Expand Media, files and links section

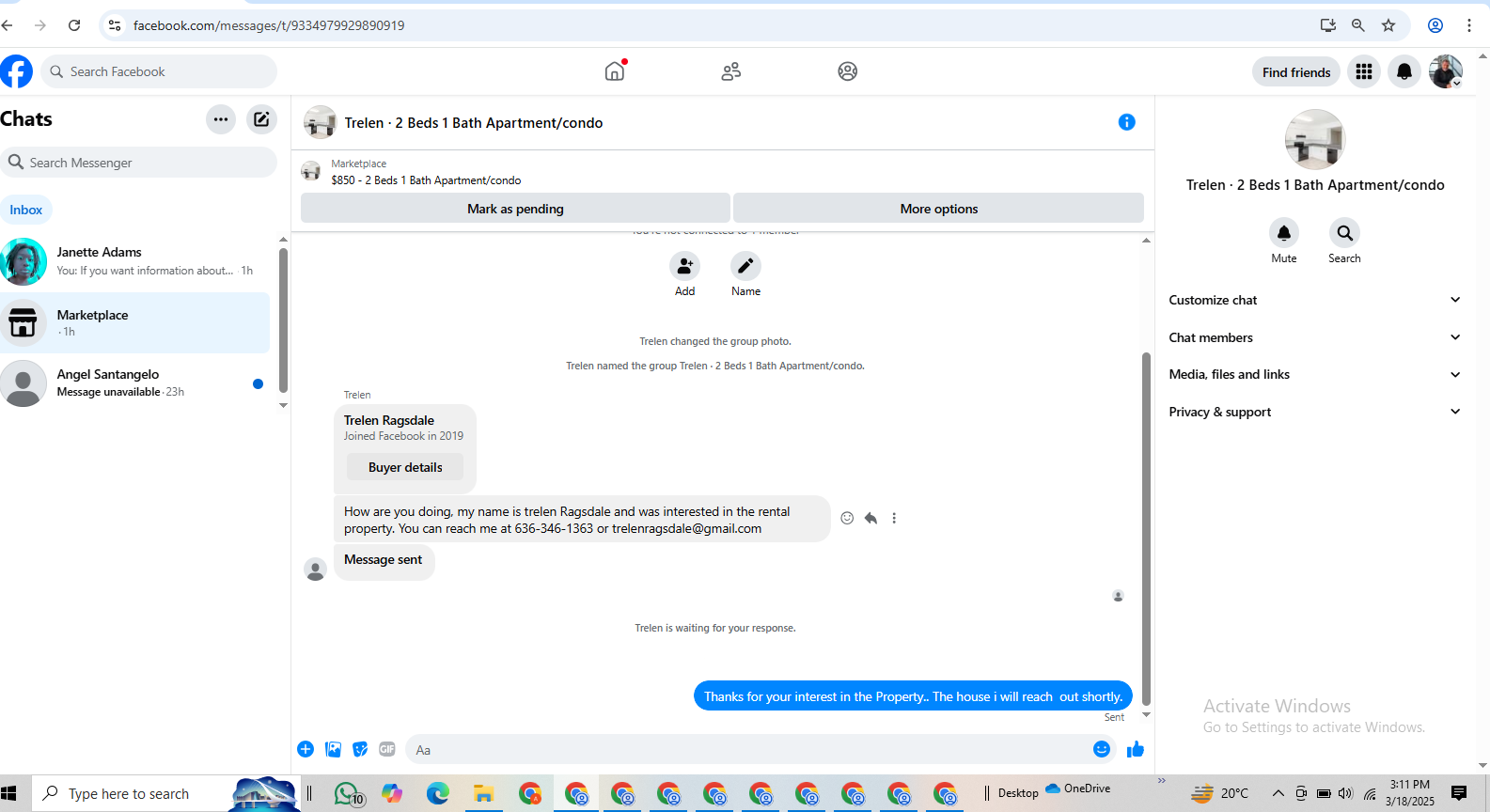(1315, 374)
